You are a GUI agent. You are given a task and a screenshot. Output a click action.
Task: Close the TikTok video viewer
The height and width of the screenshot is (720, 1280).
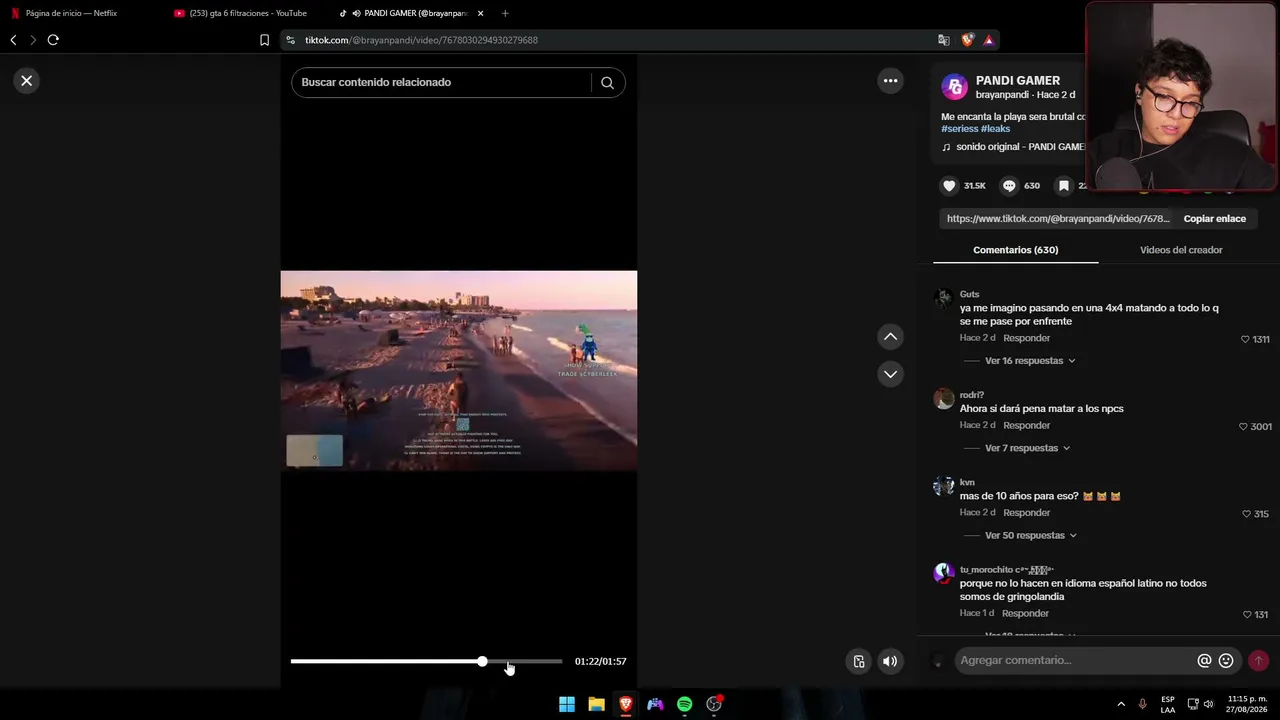click(x=27, y=81)
